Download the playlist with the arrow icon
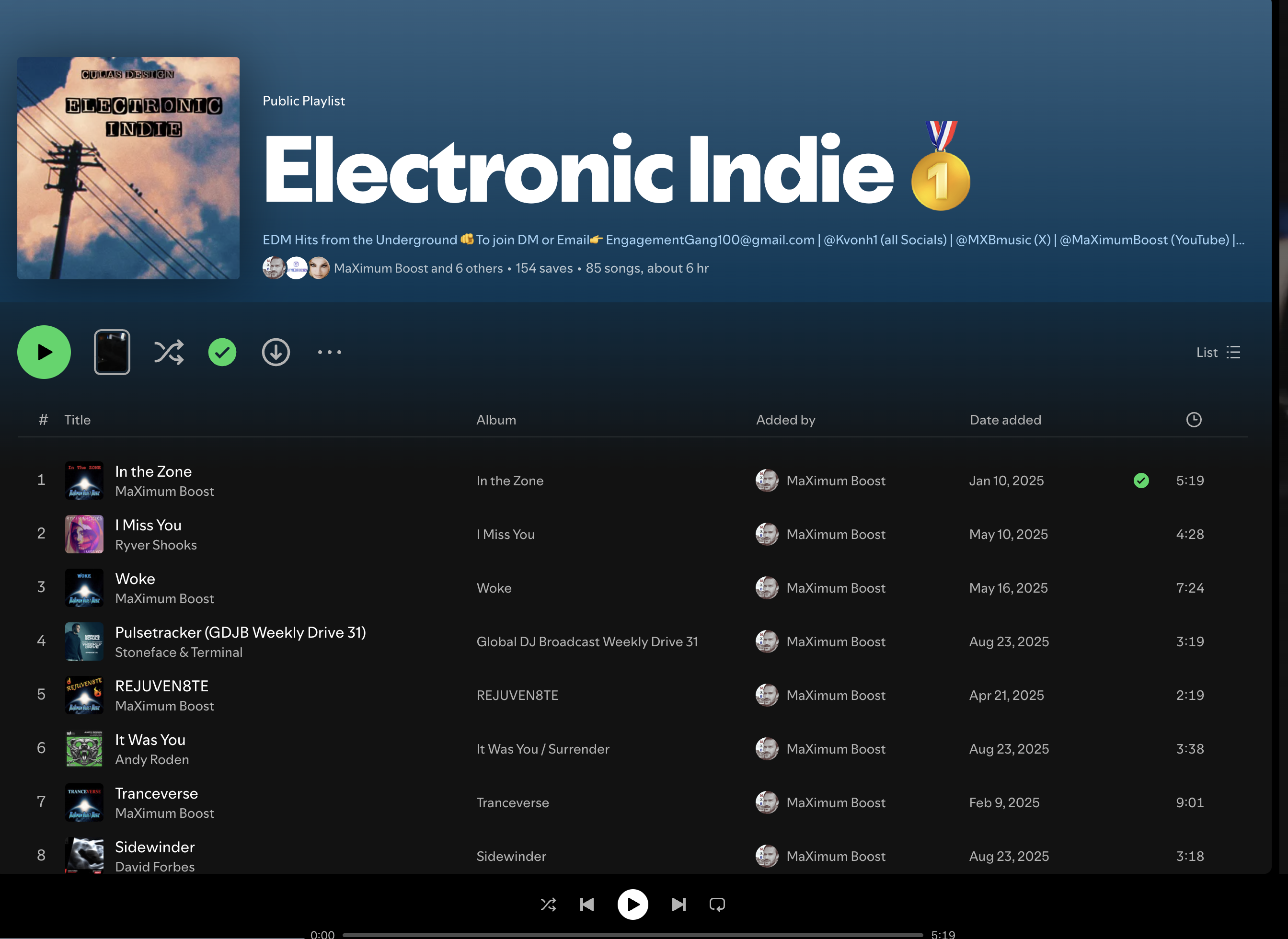 pyautogui.click(x=276, y=353)
